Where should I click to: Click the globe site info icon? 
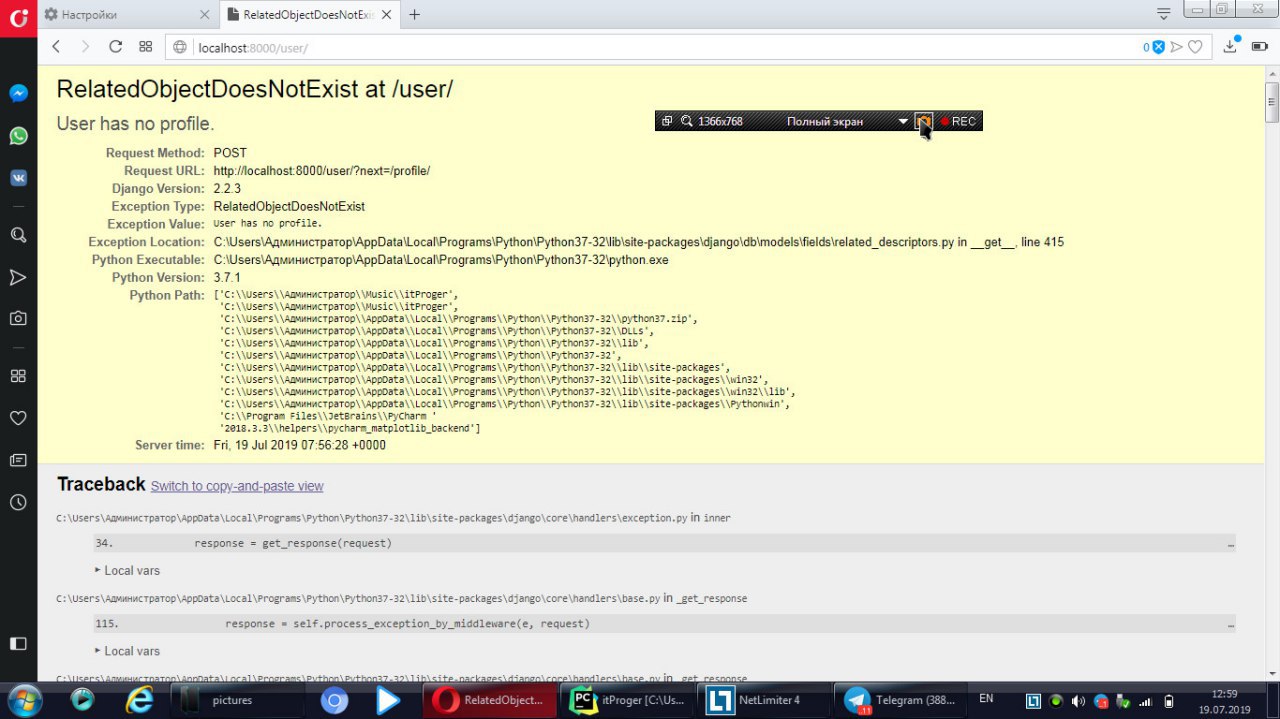click(180, 47)
